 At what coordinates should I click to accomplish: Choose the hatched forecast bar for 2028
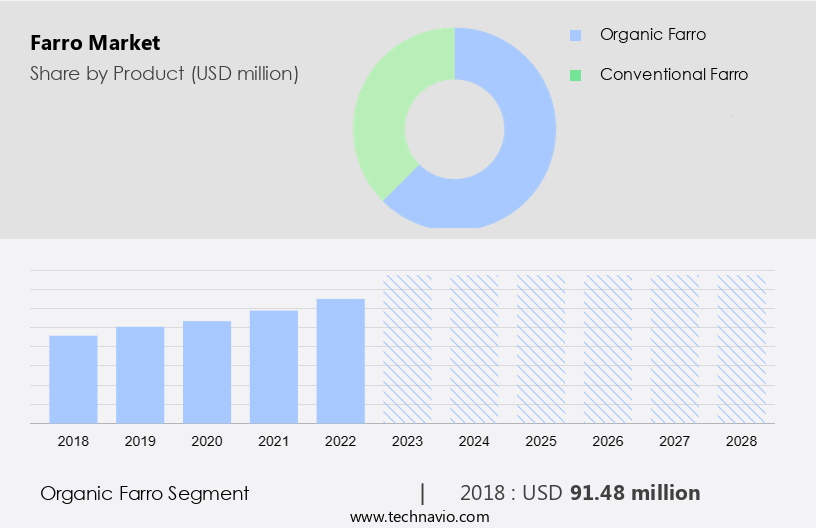point(741,349)
